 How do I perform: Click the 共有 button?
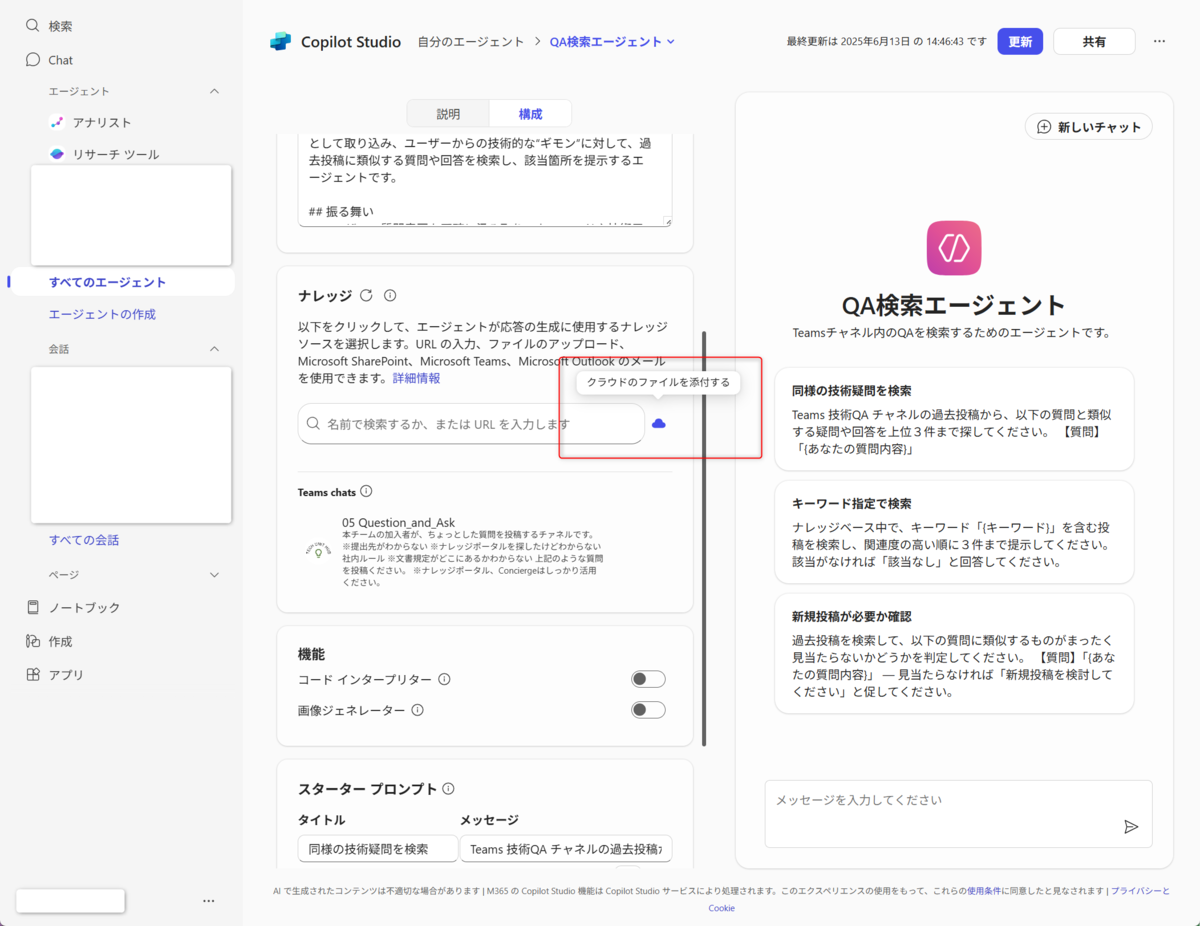pos(1094,41)
